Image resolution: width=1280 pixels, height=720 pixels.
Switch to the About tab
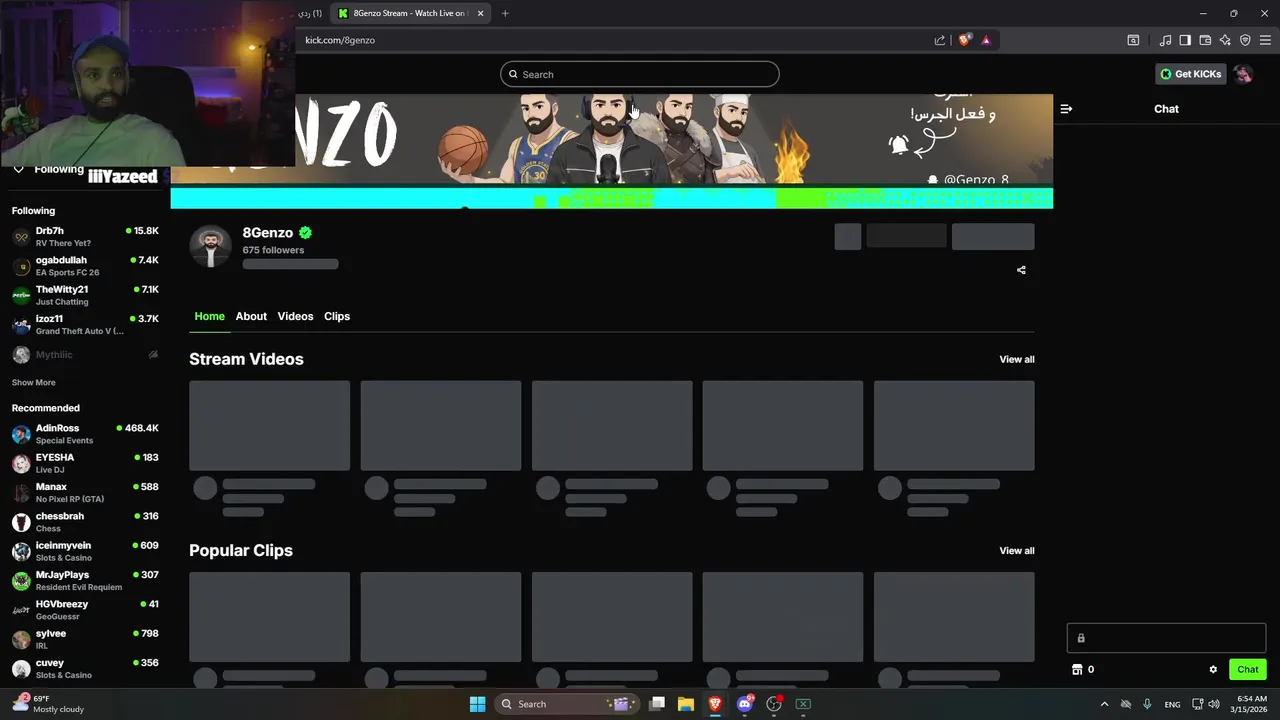(x=251, y=316)
